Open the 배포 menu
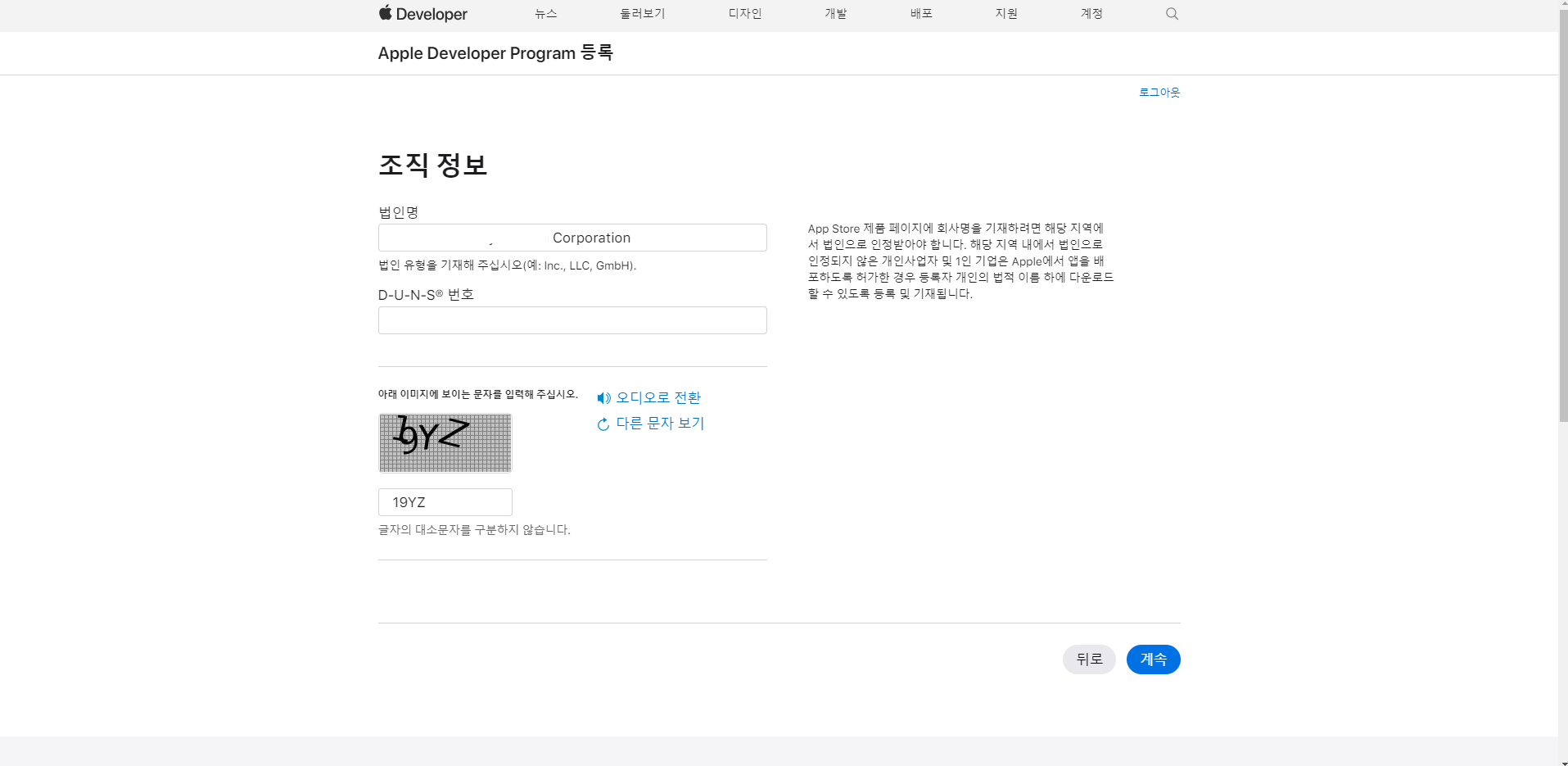The width and height of the screenshot is (1568, 766). [921, 14]
